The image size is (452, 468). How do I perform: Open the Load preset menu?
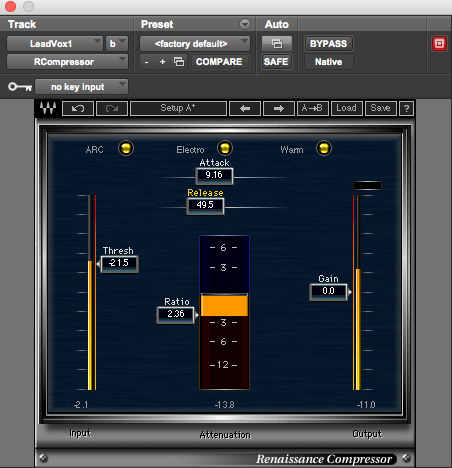[x=347, y=108]
